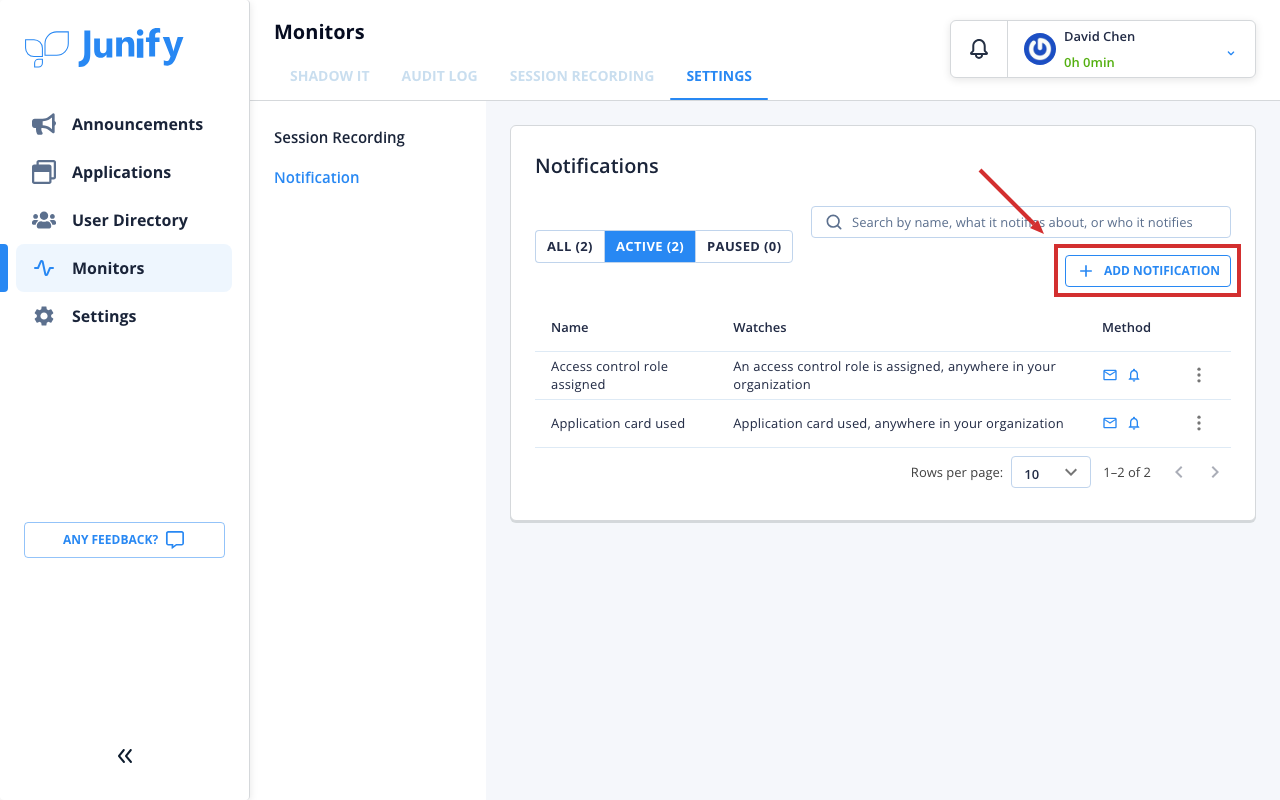Collapse the sidebar with double chevron
The width and height of the screenshot is (1280, 800).
(125, 756)
